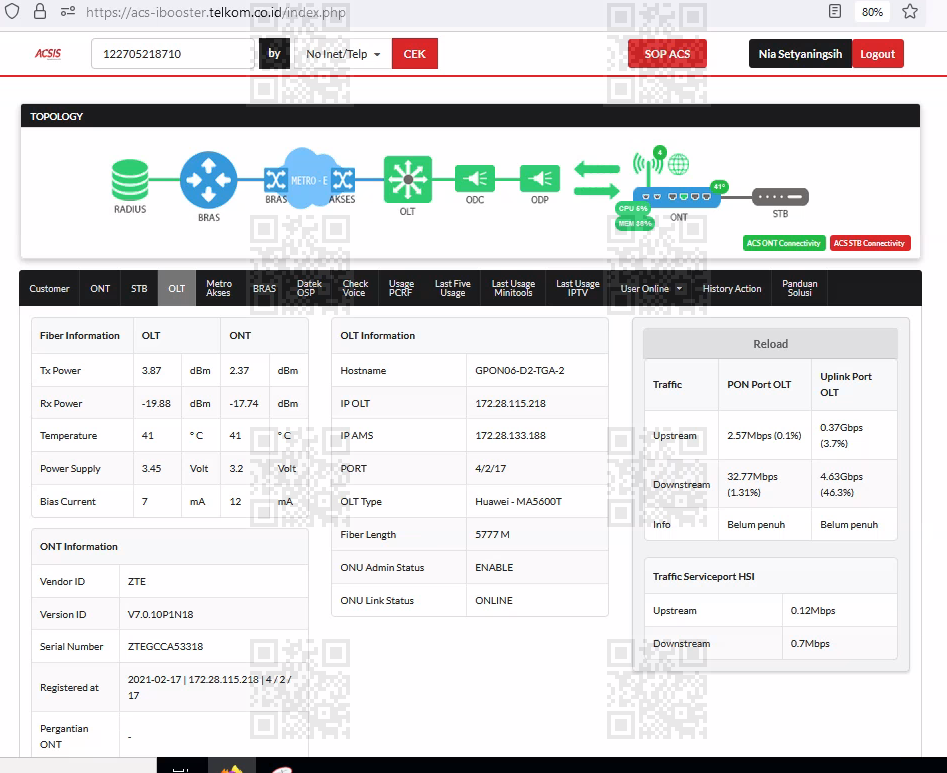Click the ONT modem icon in topology
The width and height of the screenshot is (947, 773).
(x=676, y=197)
